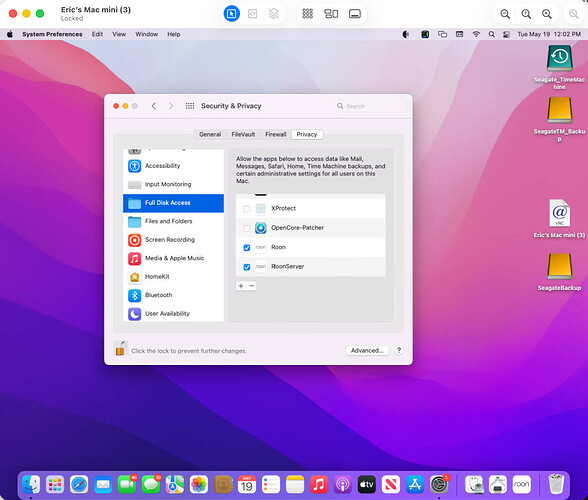The width and height of the screenshot is (588, 500).
Task: Select control mode cursor icon in toolbar
Action: coord(231,14)
